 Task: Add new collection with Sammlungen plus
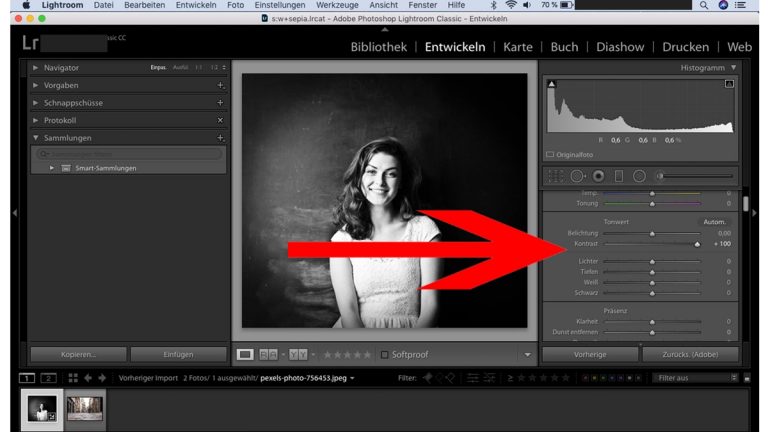point(220,138)
